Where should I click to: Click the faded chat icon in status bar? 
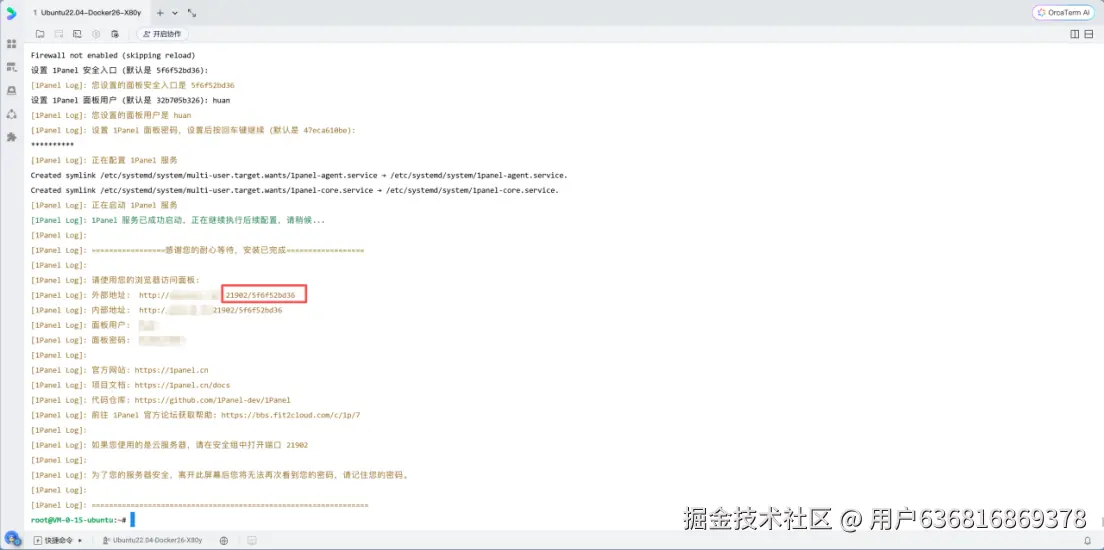[252, 540]
